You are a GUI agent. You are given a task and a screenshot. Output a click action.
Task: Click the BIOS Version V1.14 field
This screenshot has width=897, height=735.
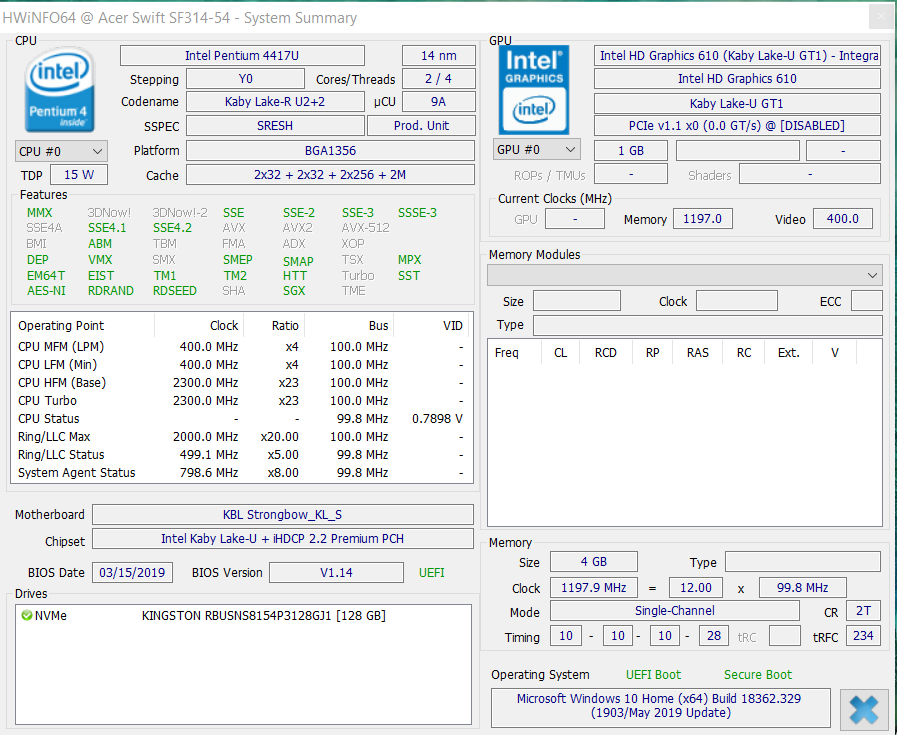(336, 573)
